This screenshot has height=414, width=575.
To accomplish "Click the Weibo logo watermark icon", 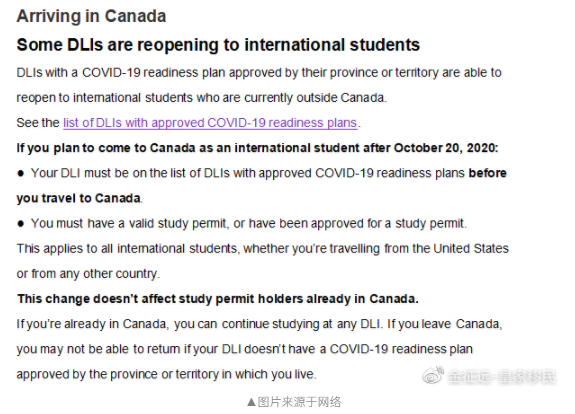I will [x=433, y=375].
